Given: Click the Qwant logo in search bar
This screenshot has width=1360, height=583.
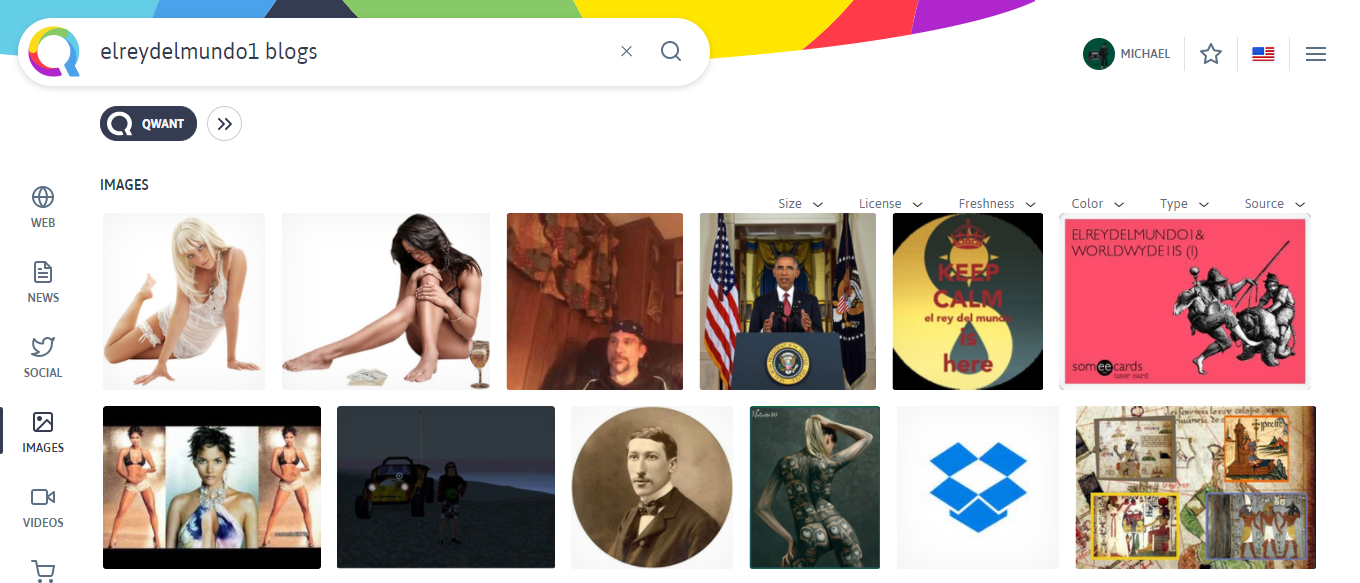Looking at the screenshot, I should [54, 51].
